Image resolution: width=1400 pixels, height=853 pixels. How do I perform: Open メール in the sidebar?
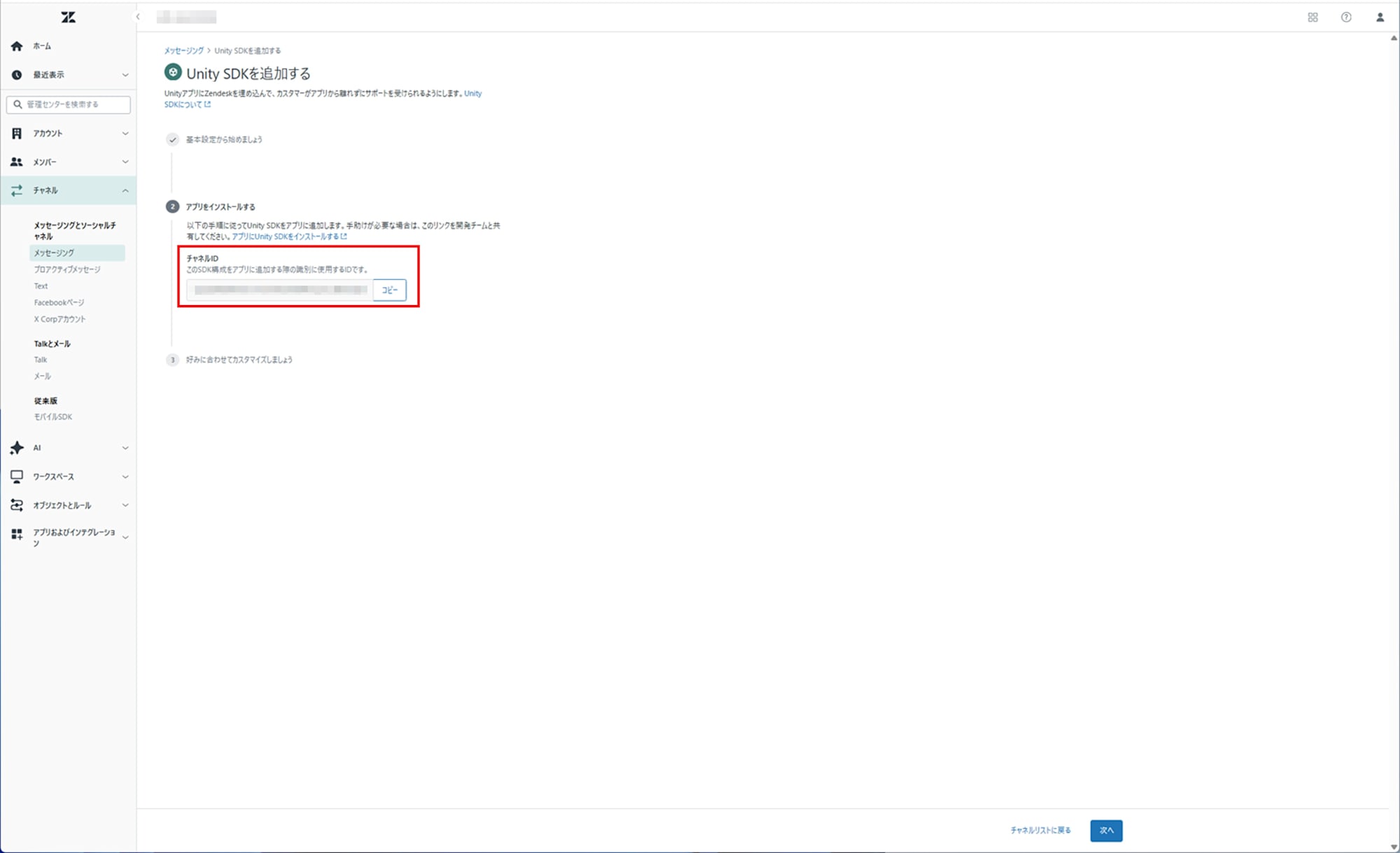(x=43, y=376)
